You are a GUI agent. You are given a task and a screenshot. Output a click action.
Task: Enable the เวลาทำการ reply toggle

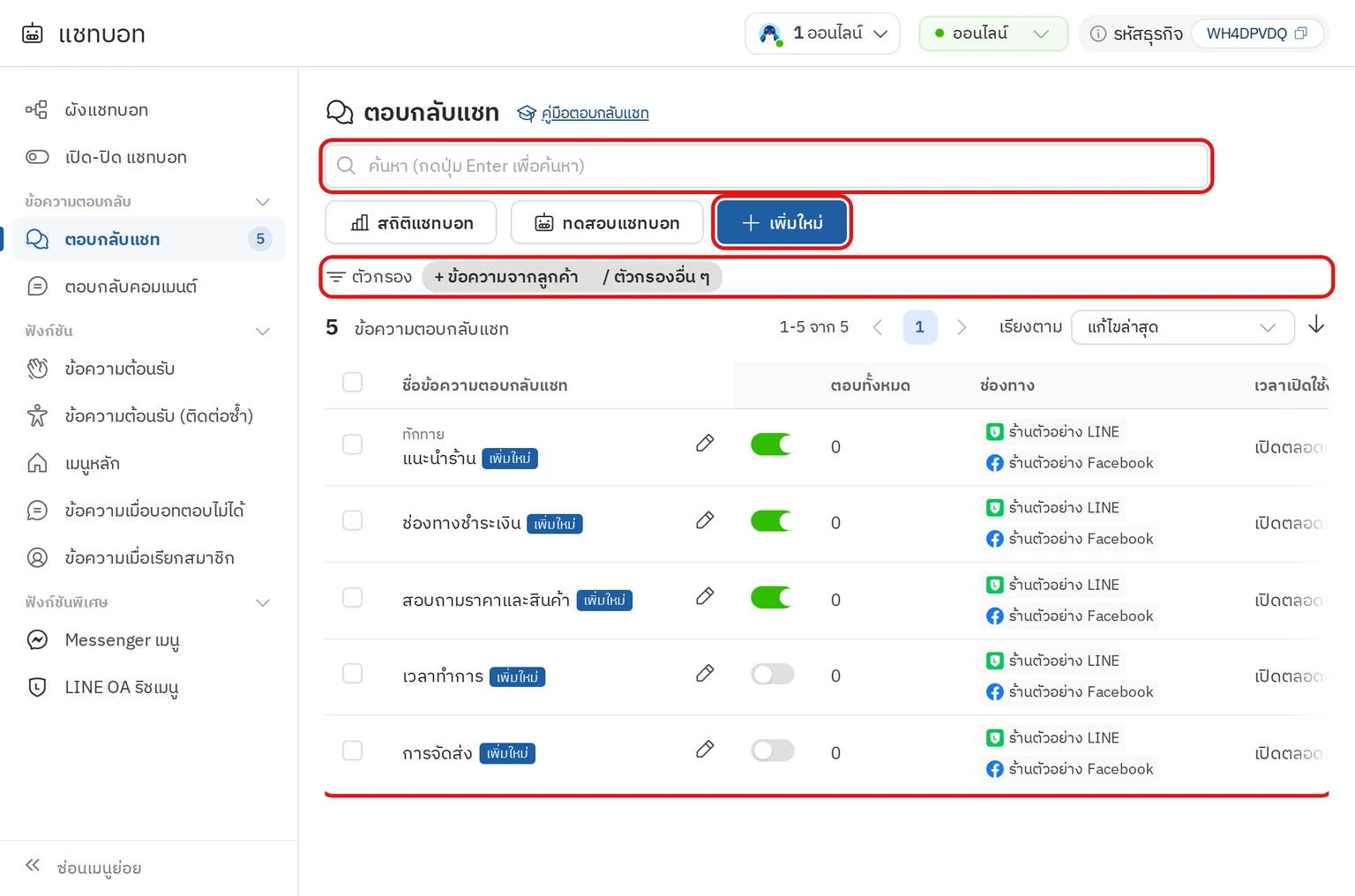coord(772,675)
